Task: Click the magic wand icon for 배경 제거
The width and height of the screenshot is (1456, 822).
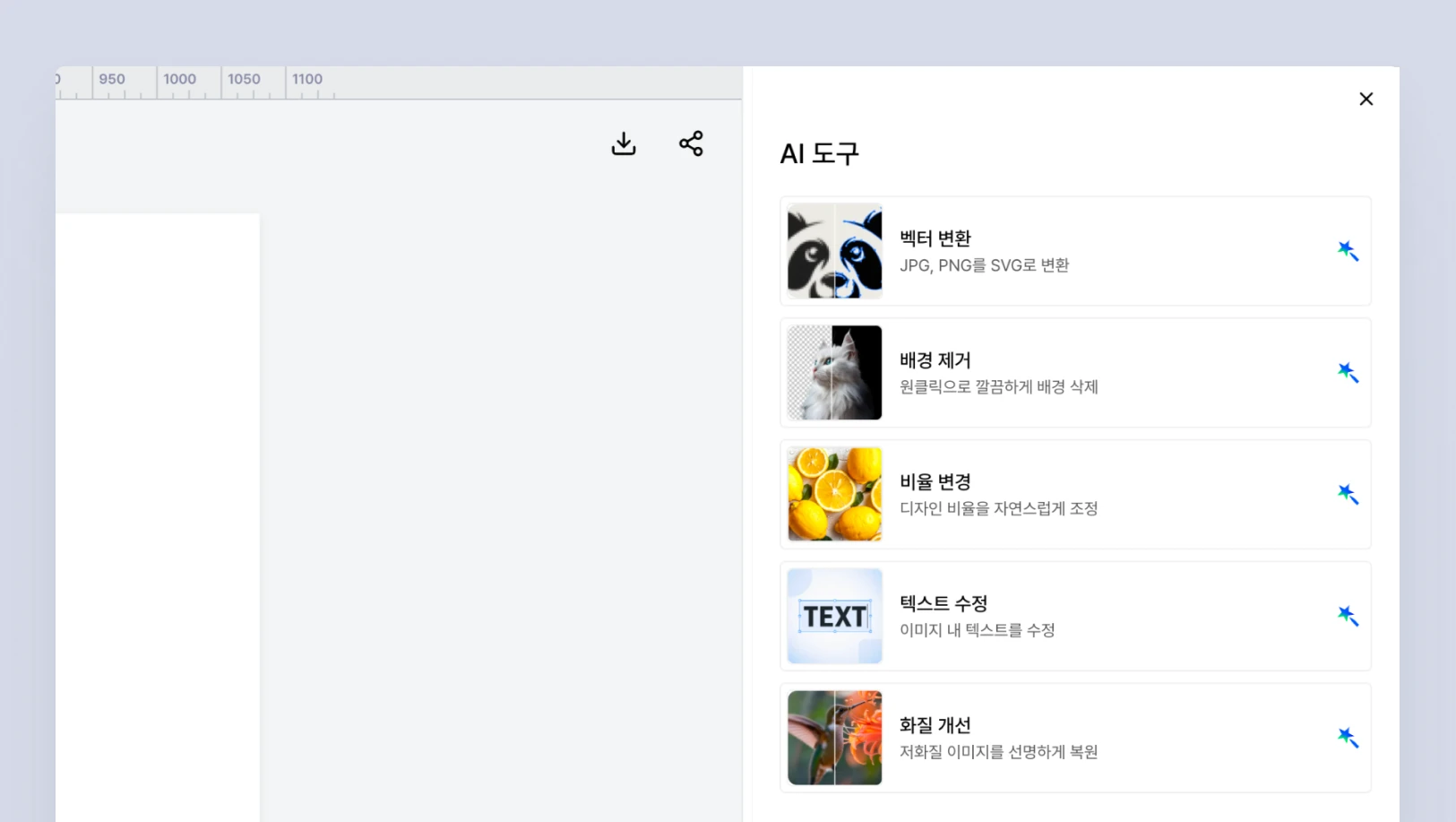Action: click(1348, 372)
